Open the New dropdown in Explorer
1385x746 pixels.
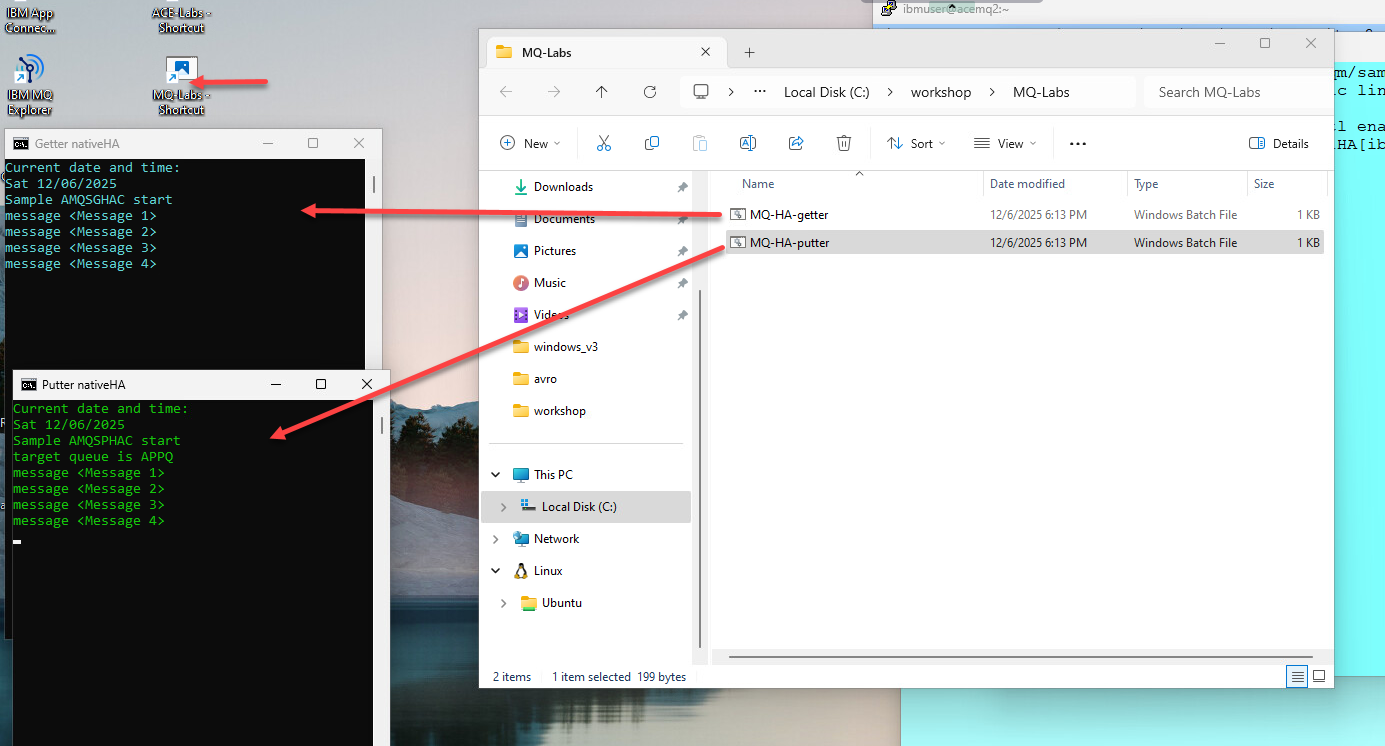tap(530, 143)
